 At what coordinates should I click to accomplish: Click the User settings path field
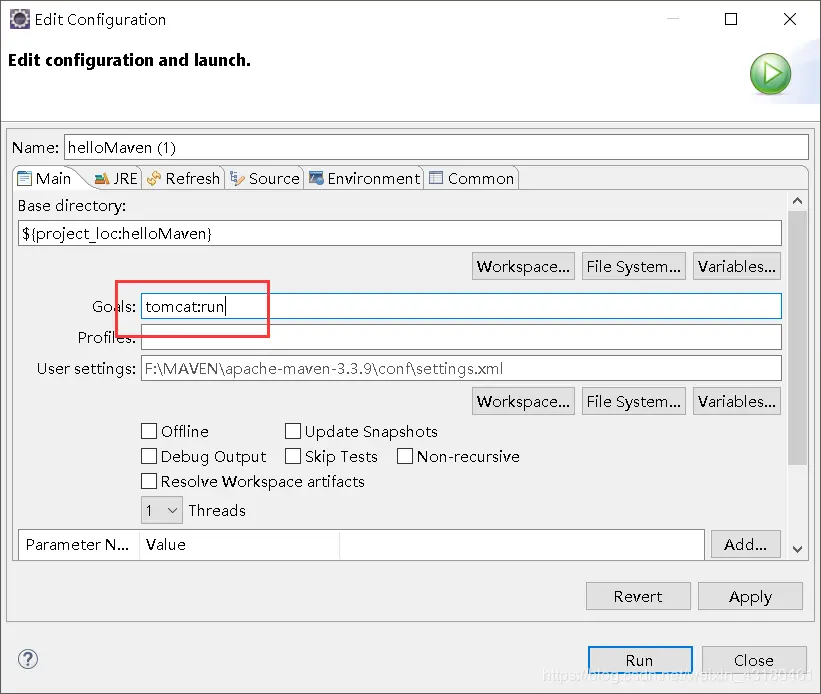point(461,368)
